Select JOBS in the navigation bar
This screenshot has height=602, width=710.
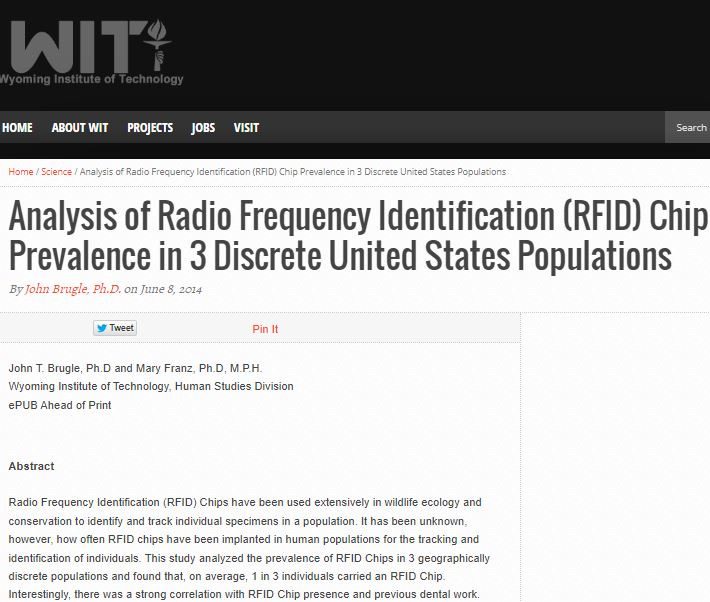point(203,127)
